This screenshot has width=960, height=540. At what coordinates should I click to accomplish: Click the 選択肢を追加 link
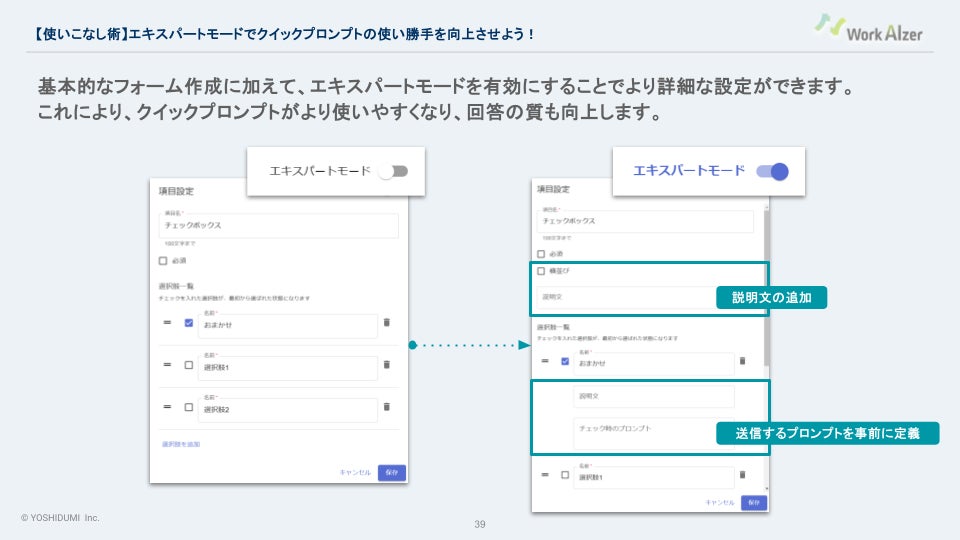pos(181,444)
